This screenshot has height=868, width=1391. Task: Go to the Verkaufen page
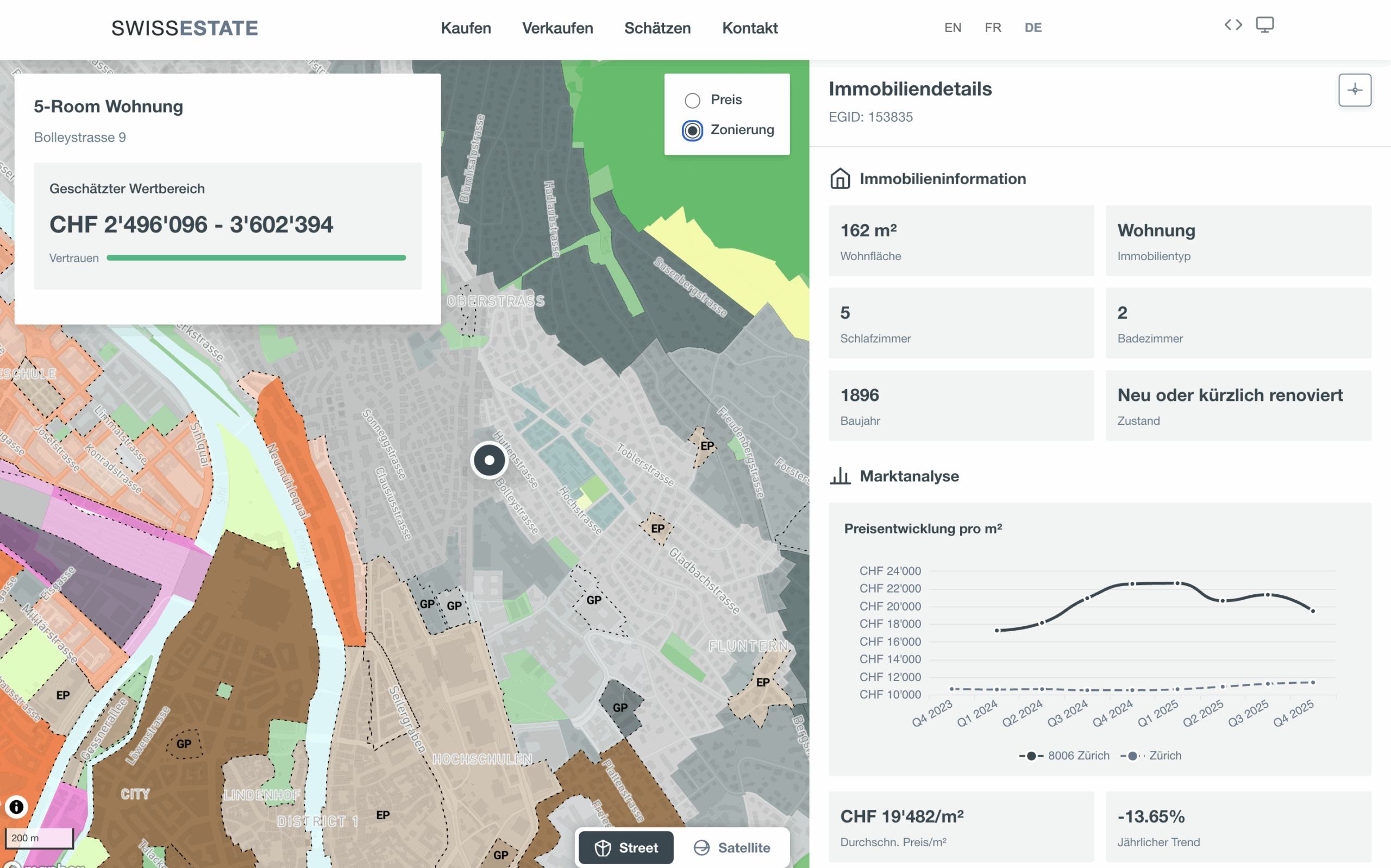click(x=557, y=28)
